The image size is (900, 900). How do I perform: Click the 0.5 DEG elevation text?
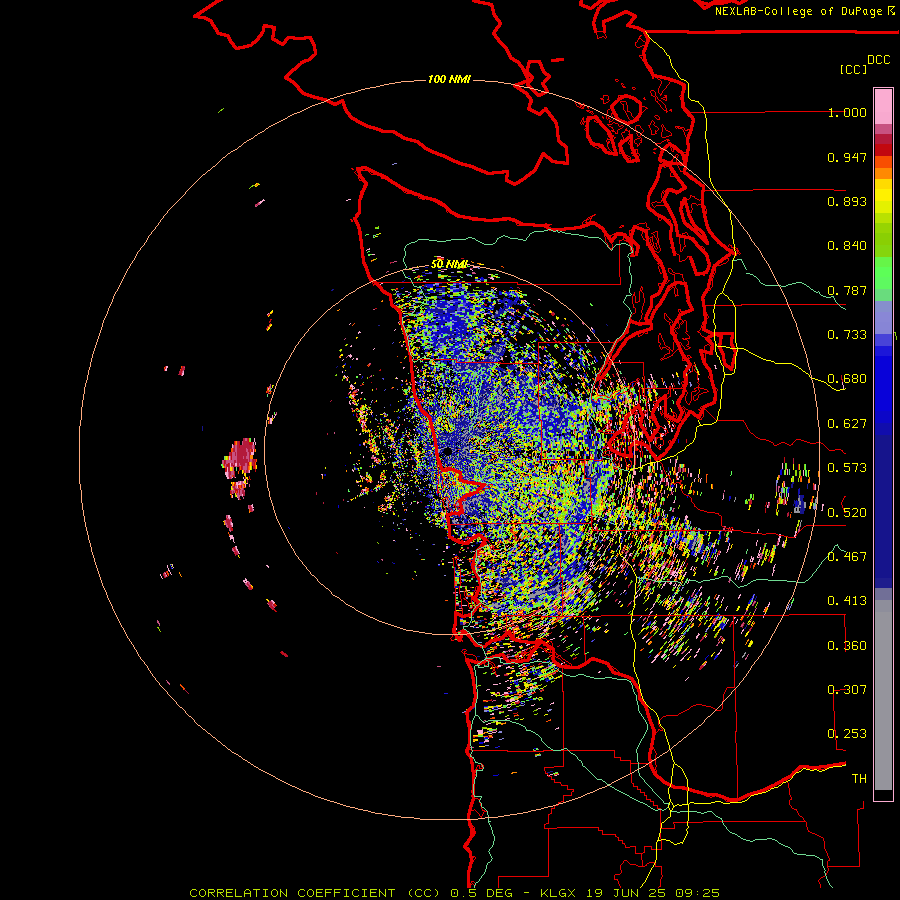point(481,893)
